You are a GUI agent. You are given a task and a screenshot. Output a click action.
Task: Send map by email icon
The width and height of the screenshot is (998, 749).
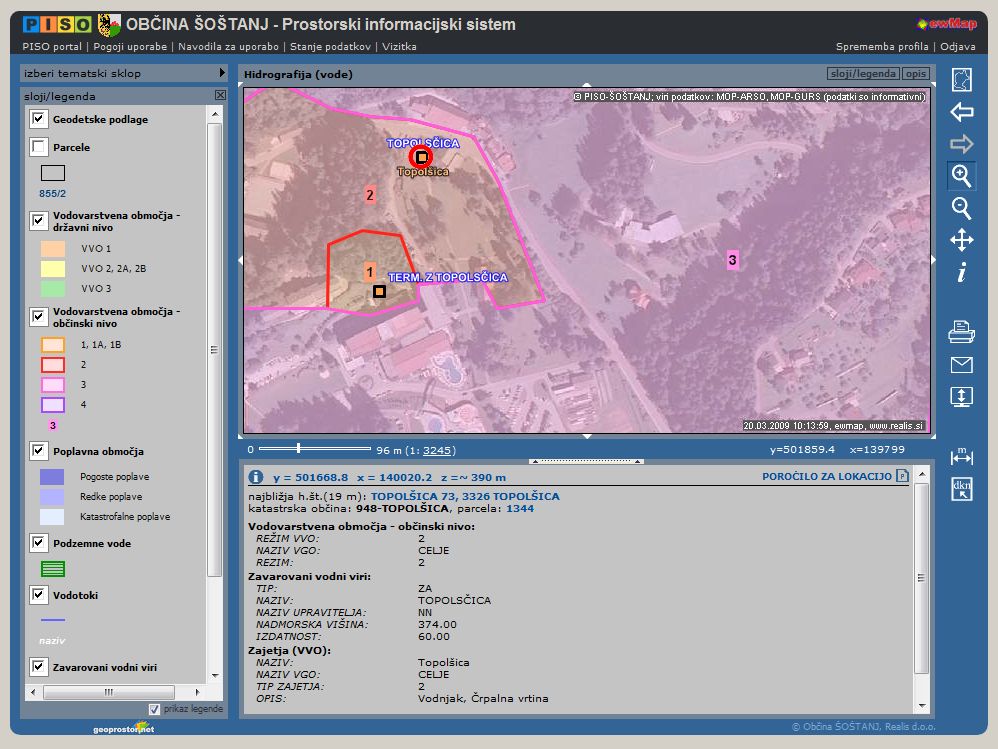pos(961,364)
